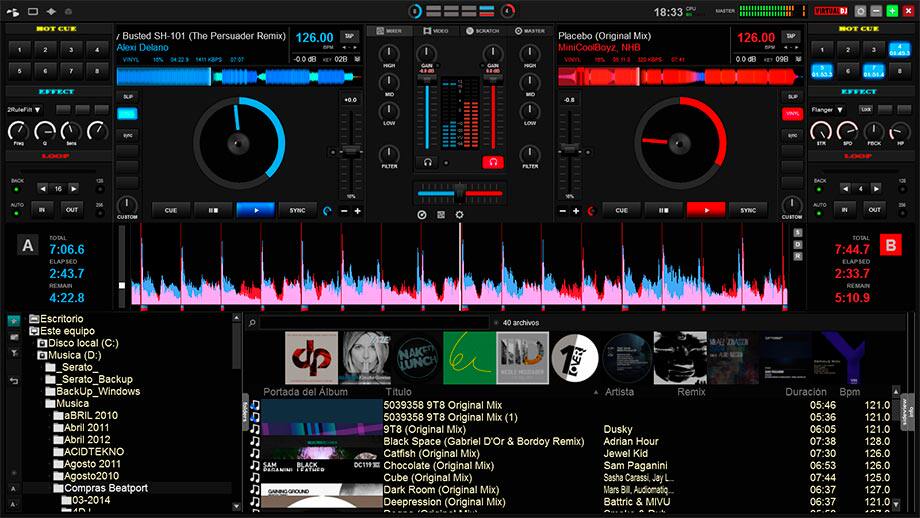Click the search magnifier icon in browser
This screenshot has width=920, height=518.
252,323
